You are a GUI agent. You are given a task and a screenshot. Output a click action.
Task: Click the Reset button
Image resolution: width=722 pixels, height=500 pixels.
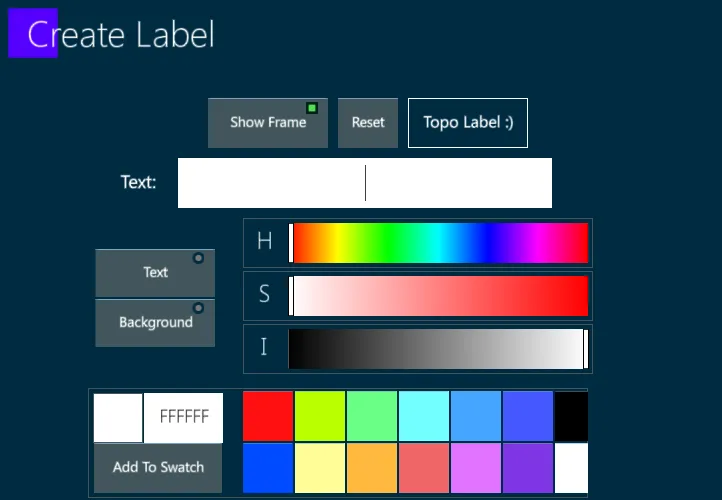(x=368, y=123)
